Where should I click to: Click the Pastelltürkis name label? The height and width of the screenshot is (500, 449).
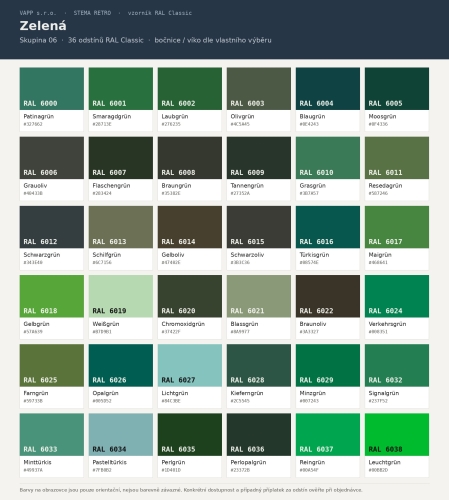coord(109,462)
